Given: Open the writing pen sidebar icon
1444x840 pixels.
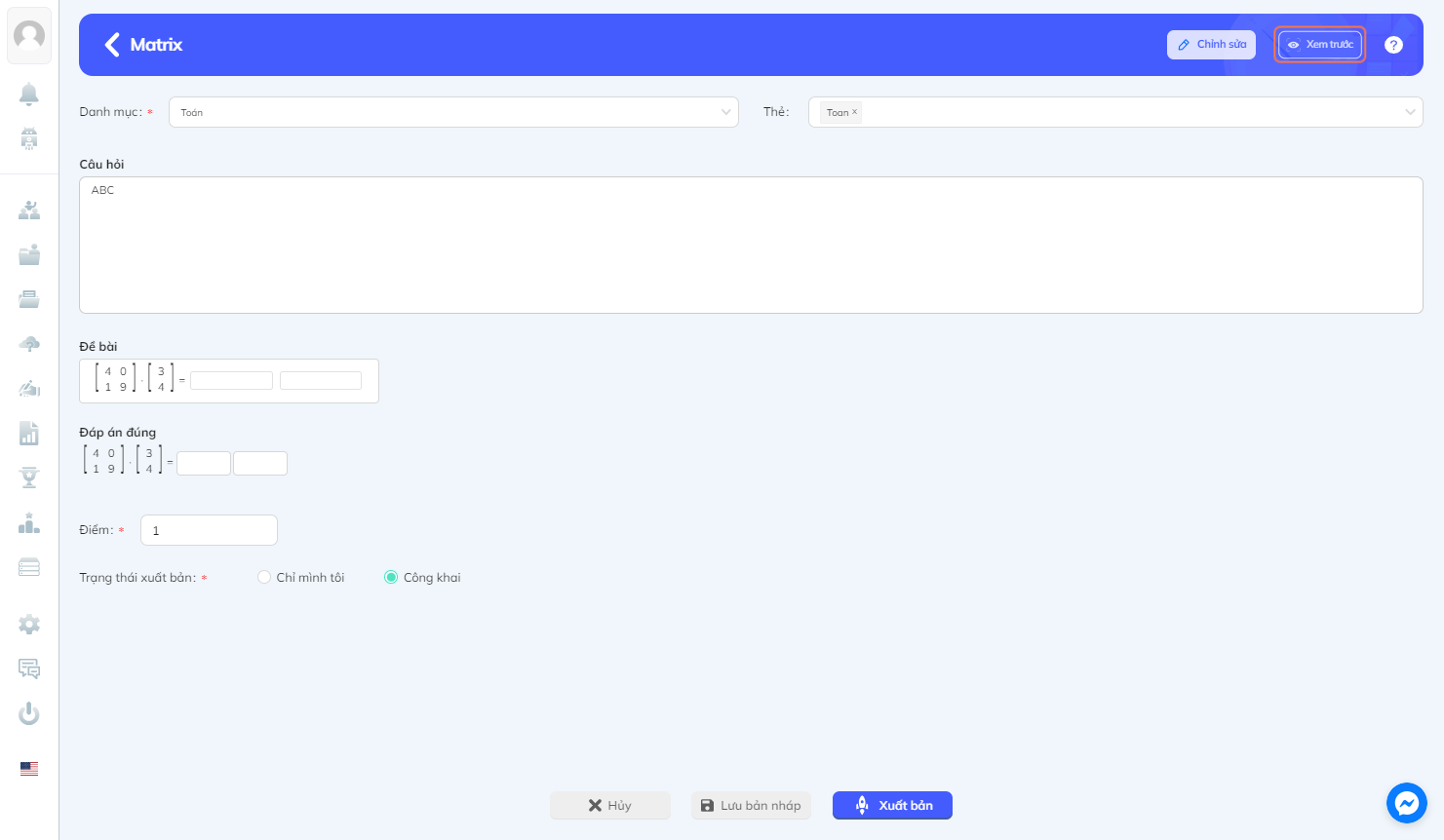Looking at the screenshot, I should pos(29,389).
